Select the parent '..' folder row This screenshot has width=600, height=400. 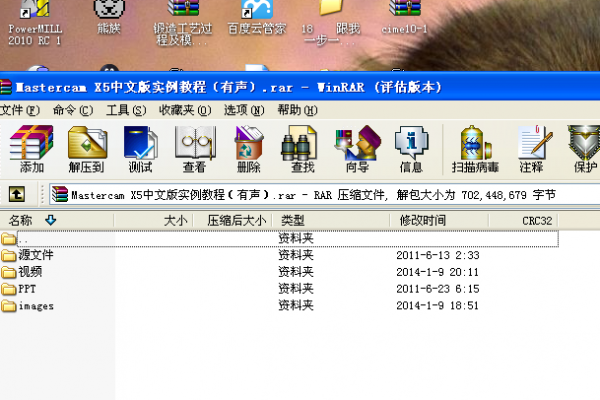coord(279,238)
